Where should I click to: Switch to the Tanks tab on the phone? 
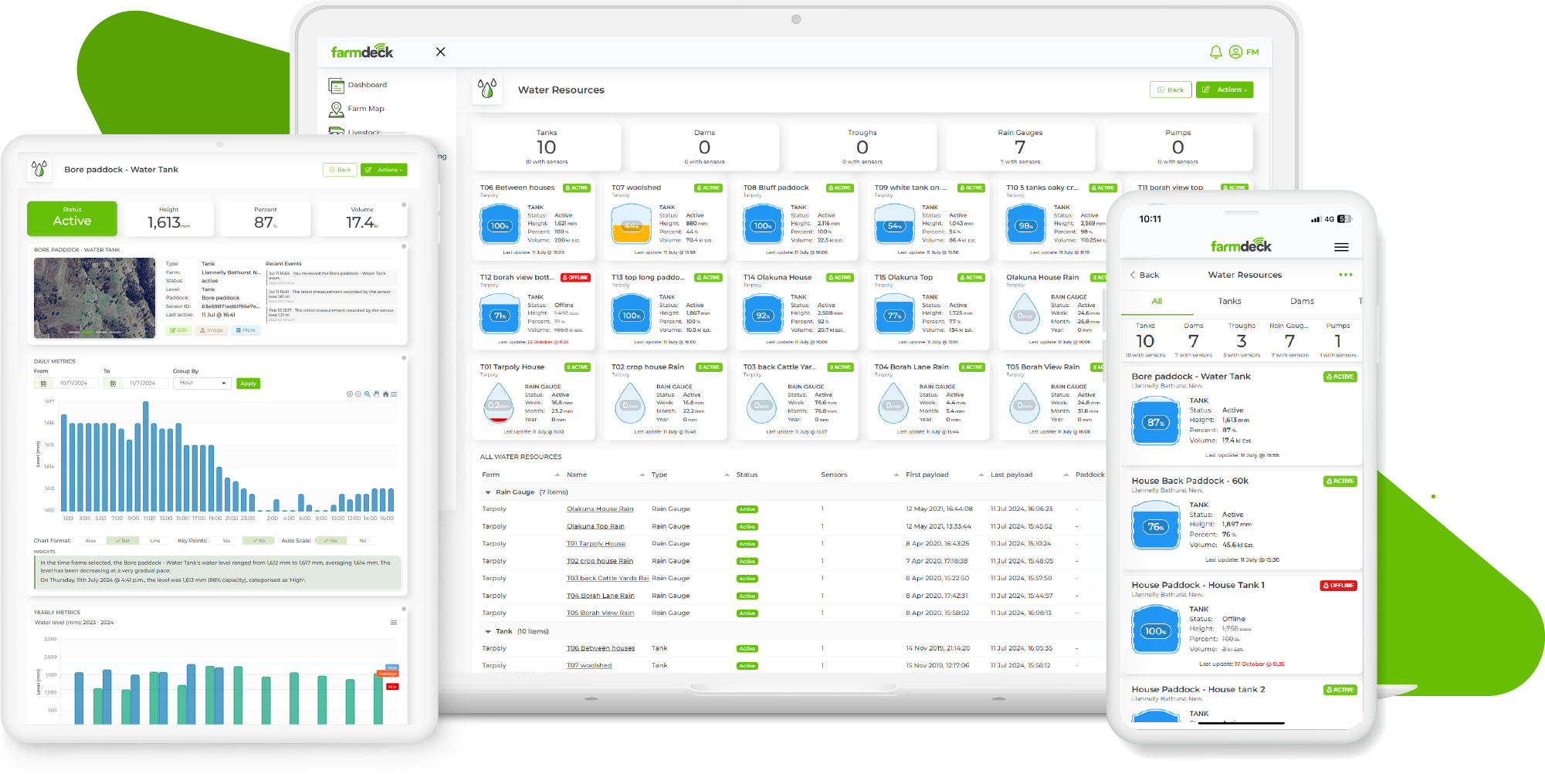[x=1229, y=302]
